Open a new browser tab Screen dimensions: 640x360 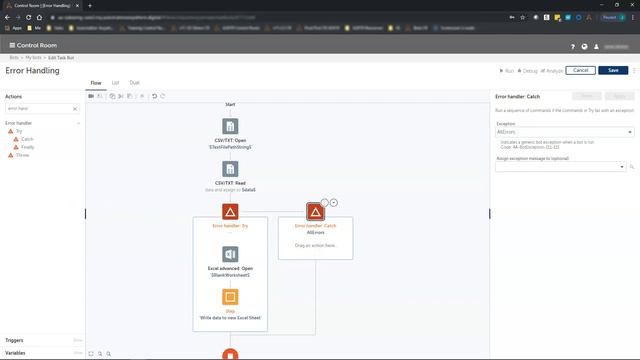[90, 6]
